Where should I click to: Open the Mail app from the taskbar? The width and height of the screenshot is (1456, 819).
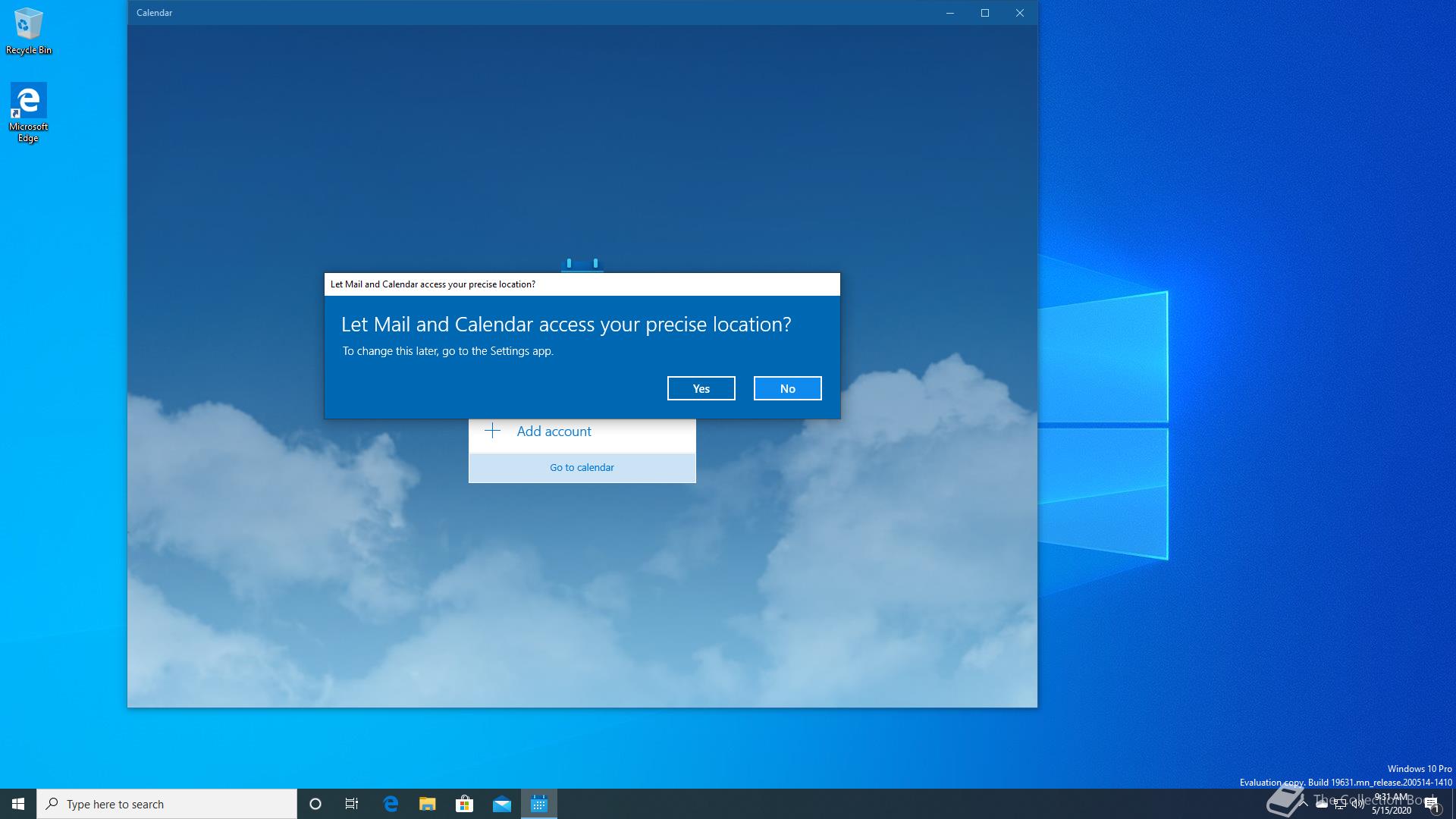tap(502, 804)
